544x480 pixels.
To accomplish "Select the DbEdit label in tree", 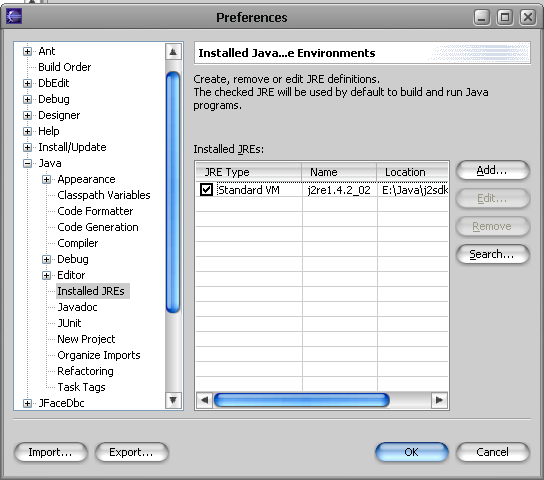I will 53,83.
